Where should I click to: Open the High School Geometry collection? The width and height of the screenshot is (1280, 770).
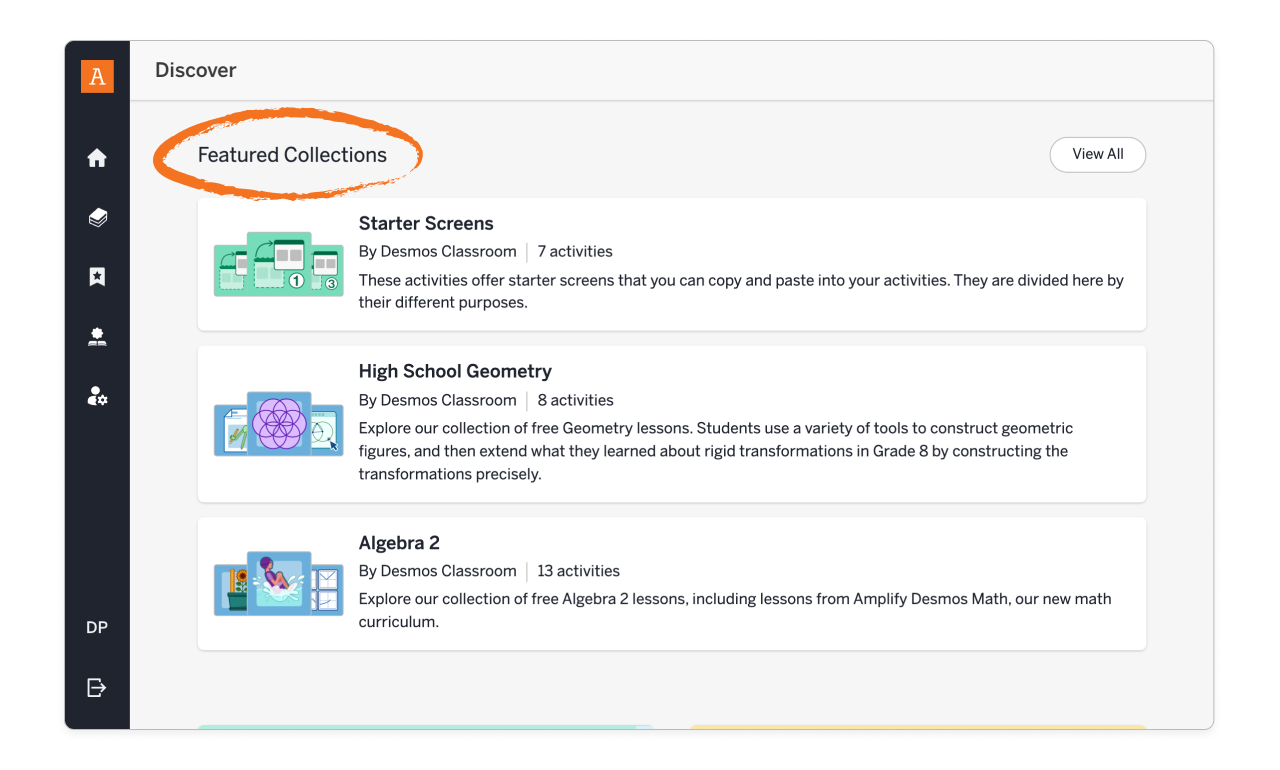[455, 371]
